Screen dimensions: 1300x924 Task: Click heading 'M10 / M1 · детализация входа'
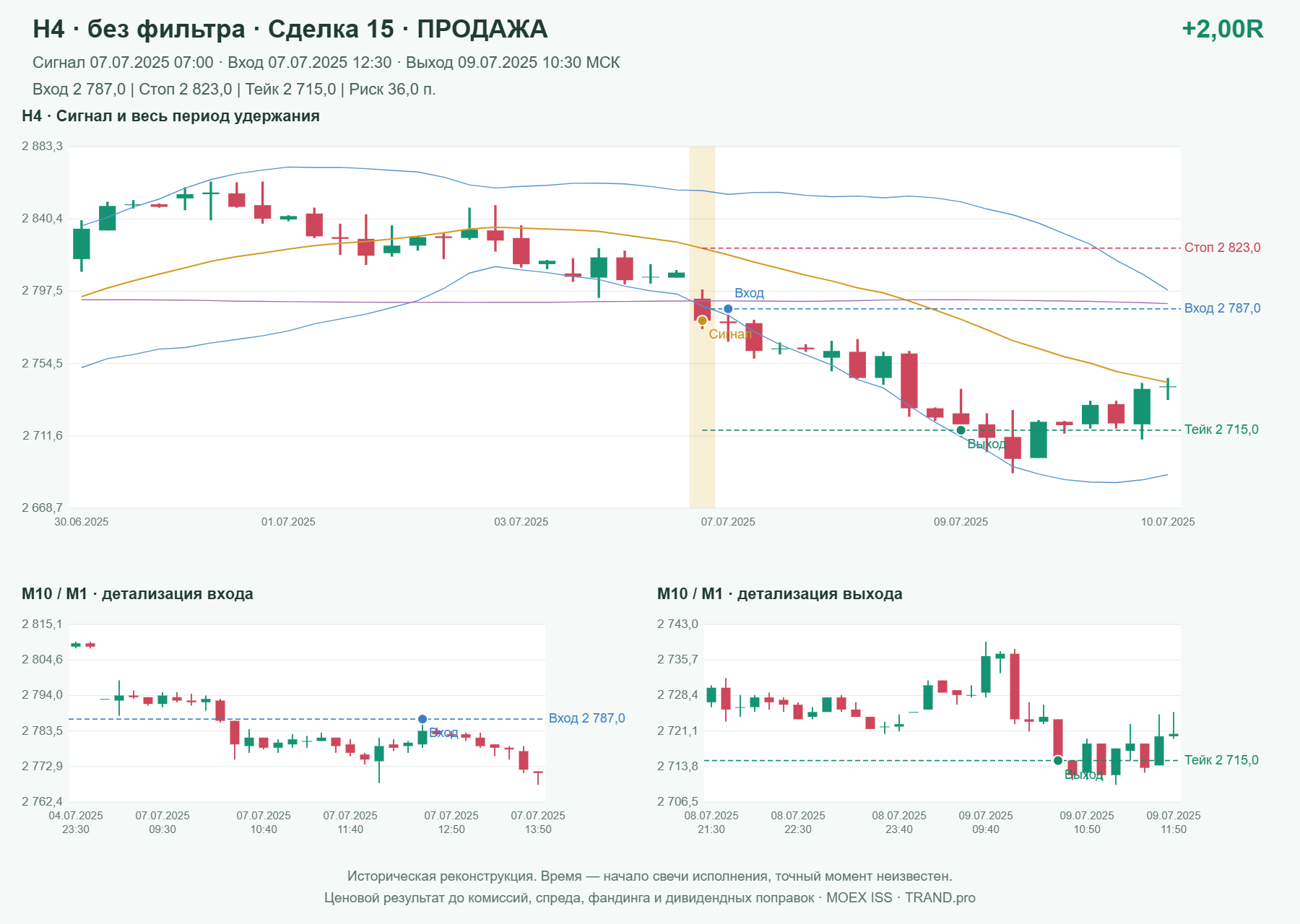coord(137,594)
